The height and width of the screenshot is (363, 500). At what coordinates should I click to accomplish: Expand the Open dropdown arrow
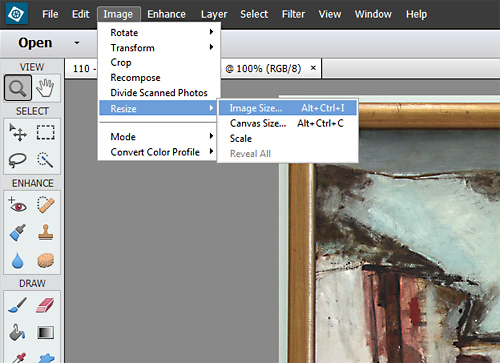(77, 43)
